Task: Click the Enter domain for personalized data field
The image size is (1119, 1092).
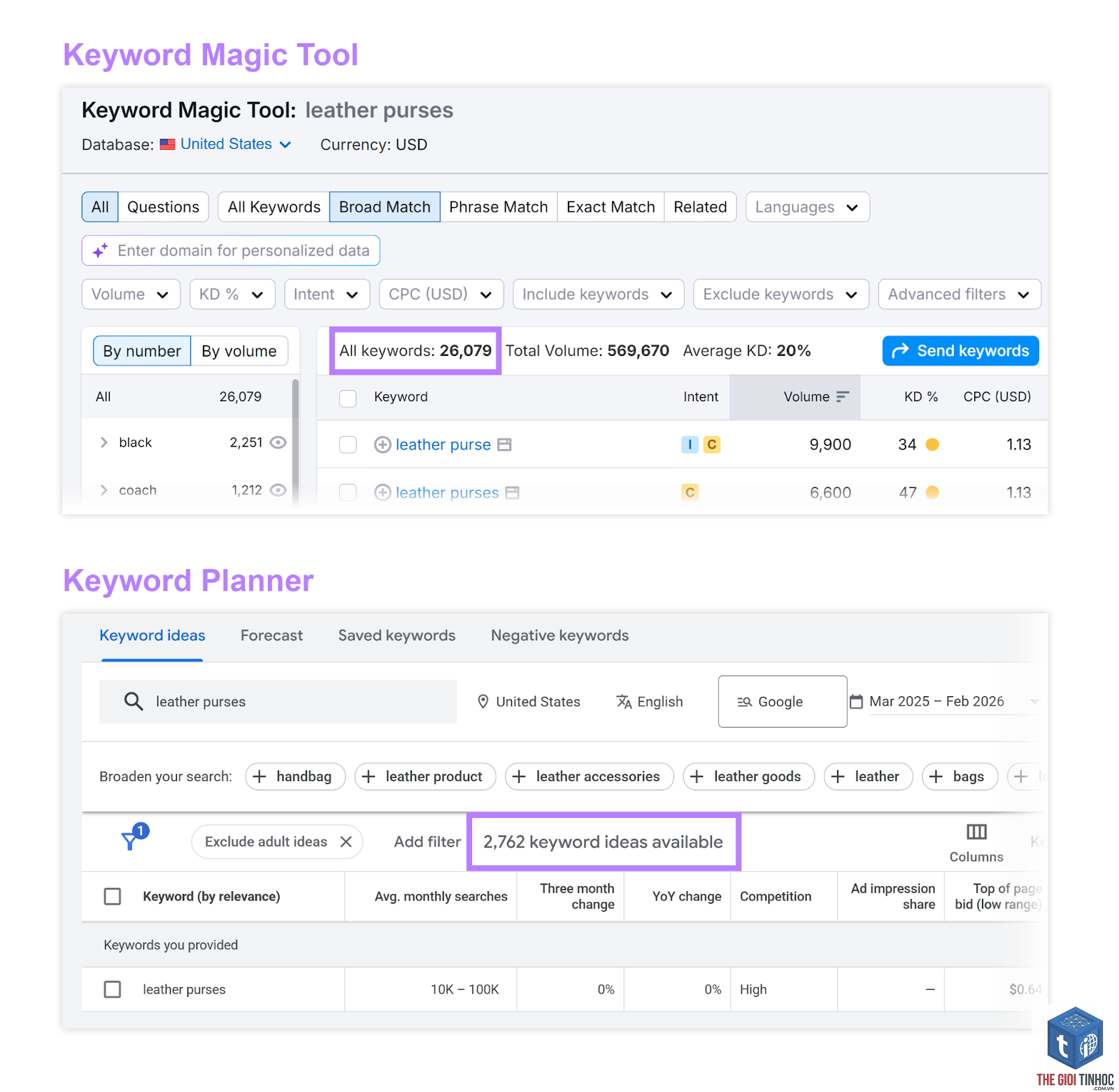Action: click(231, 250)
